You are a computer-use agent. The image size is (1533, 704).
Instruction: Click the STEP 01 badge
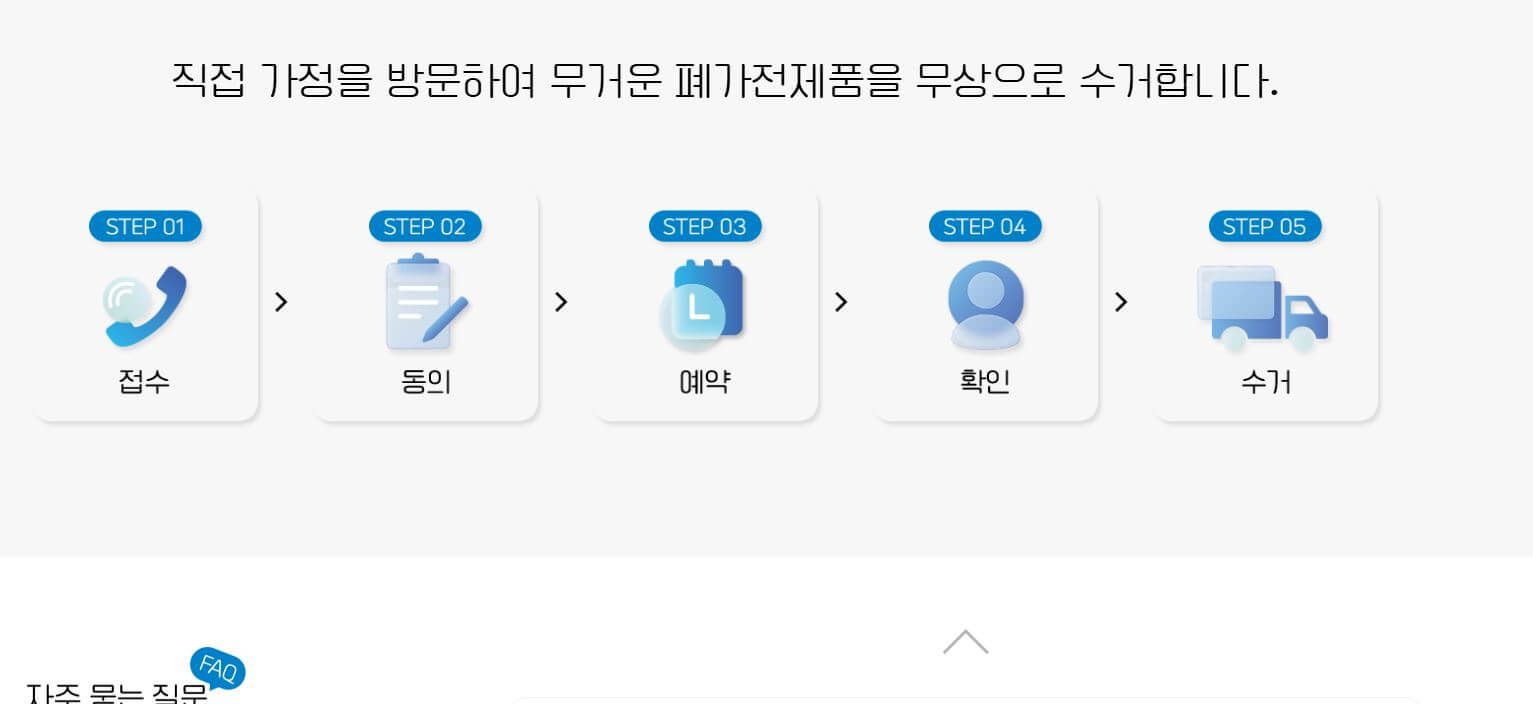145,226
